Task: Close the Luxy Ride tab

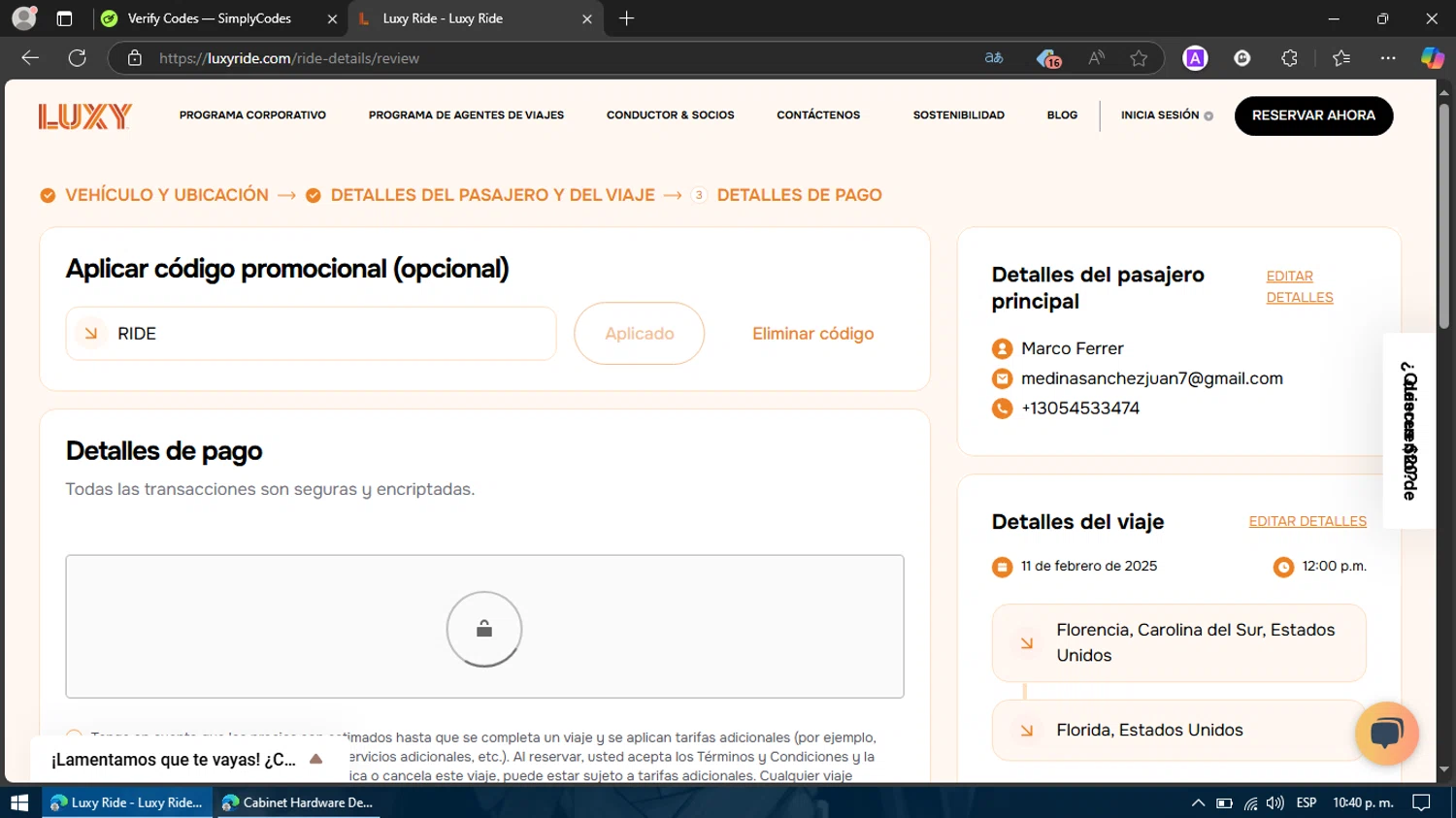Action: pos(586,18)
